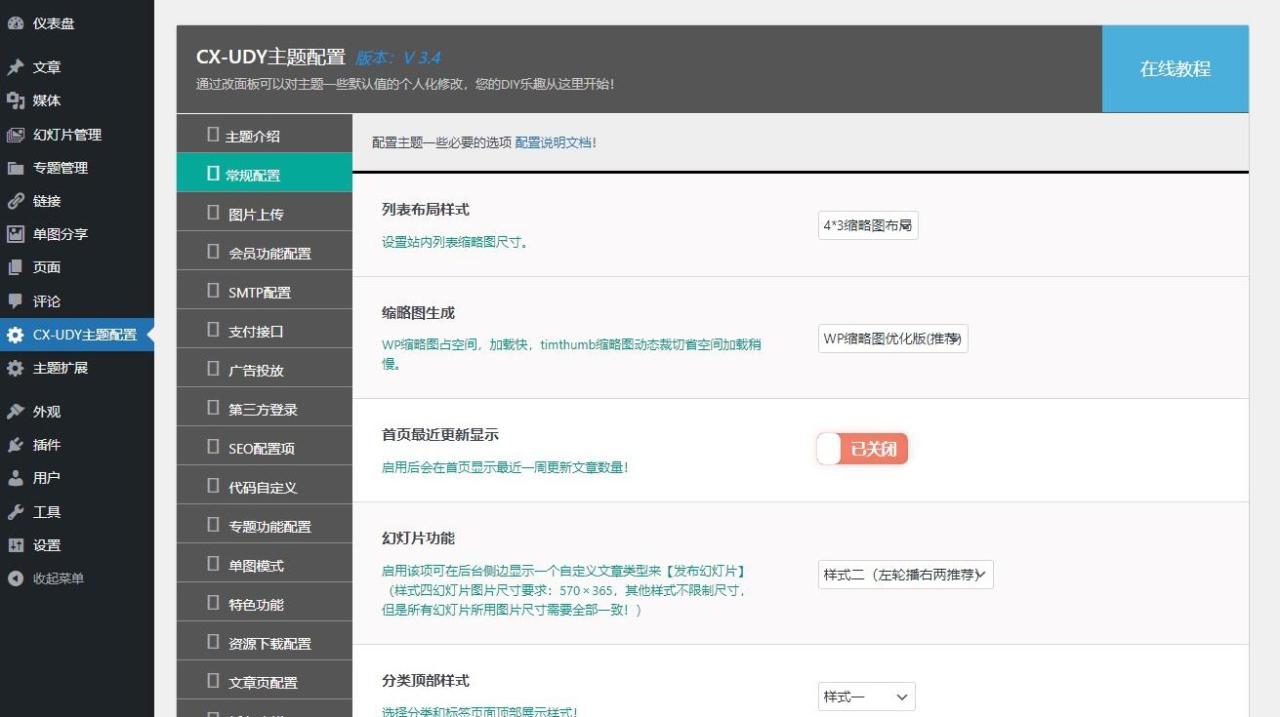1280x717 pixels.
Task: Switch to the 专题功能配置 tab
Action: click(264, 526)
